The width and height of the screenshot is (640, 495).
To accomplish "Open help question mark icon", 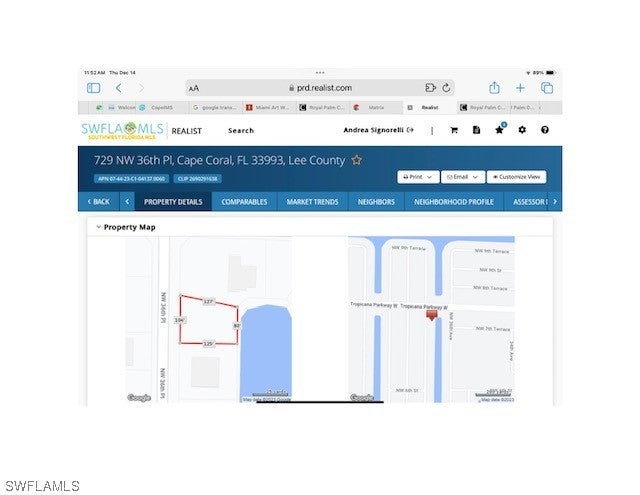I will pyautogui.click(x=544, y=130).
